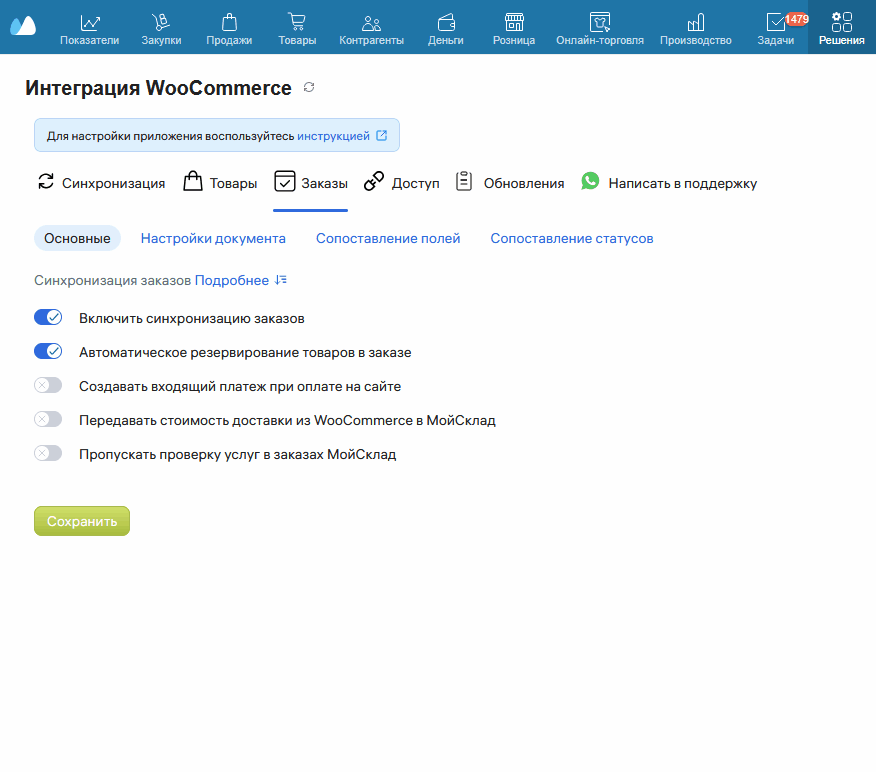
Task: Click the sort icon next to Подробнее
Action: coord(280,280)
